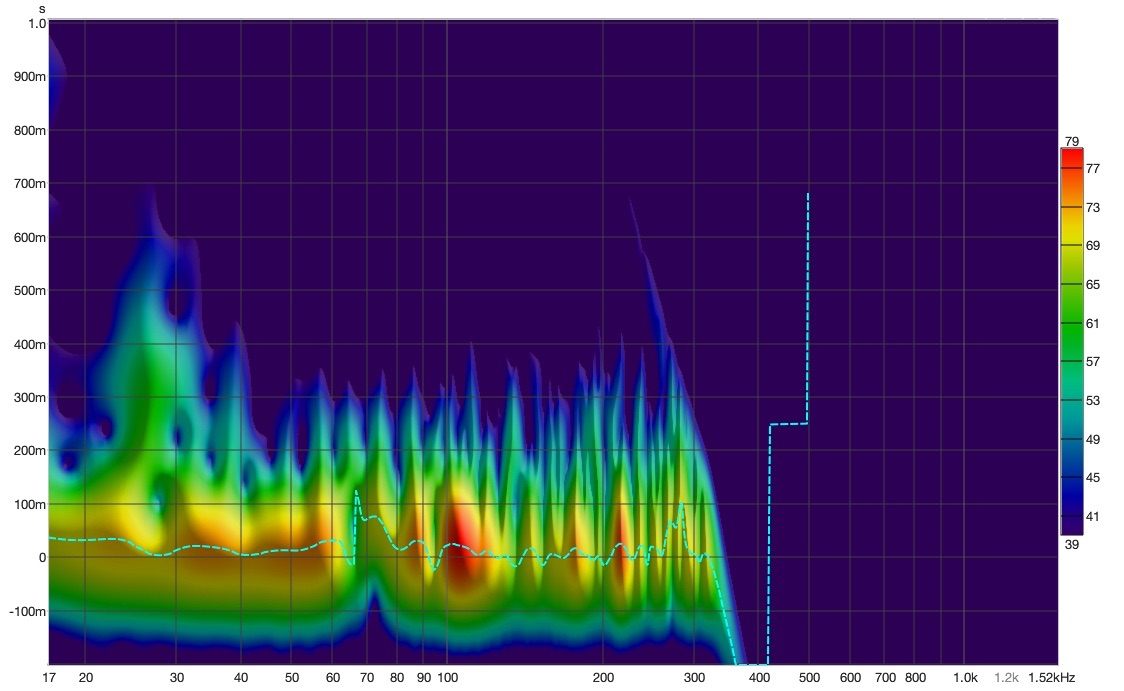The image size is (1124, 691).
Task: Click the 700 label on the frequency axis
Action: (885, 678)
